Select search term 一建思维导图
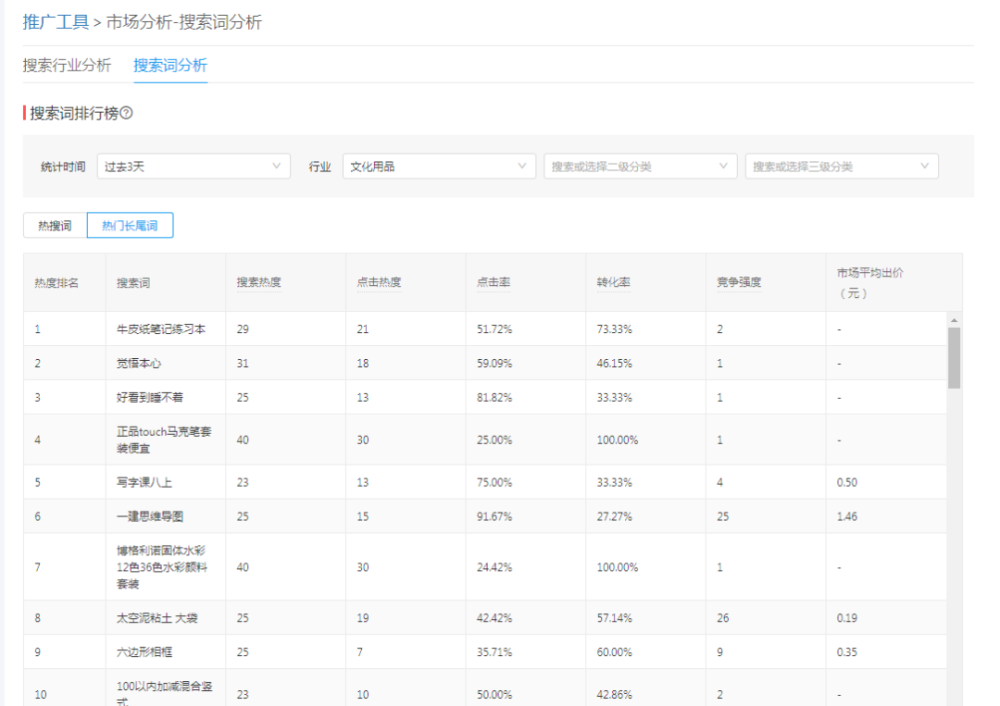This screenshot has width=1000, height=706. [150, 517]
